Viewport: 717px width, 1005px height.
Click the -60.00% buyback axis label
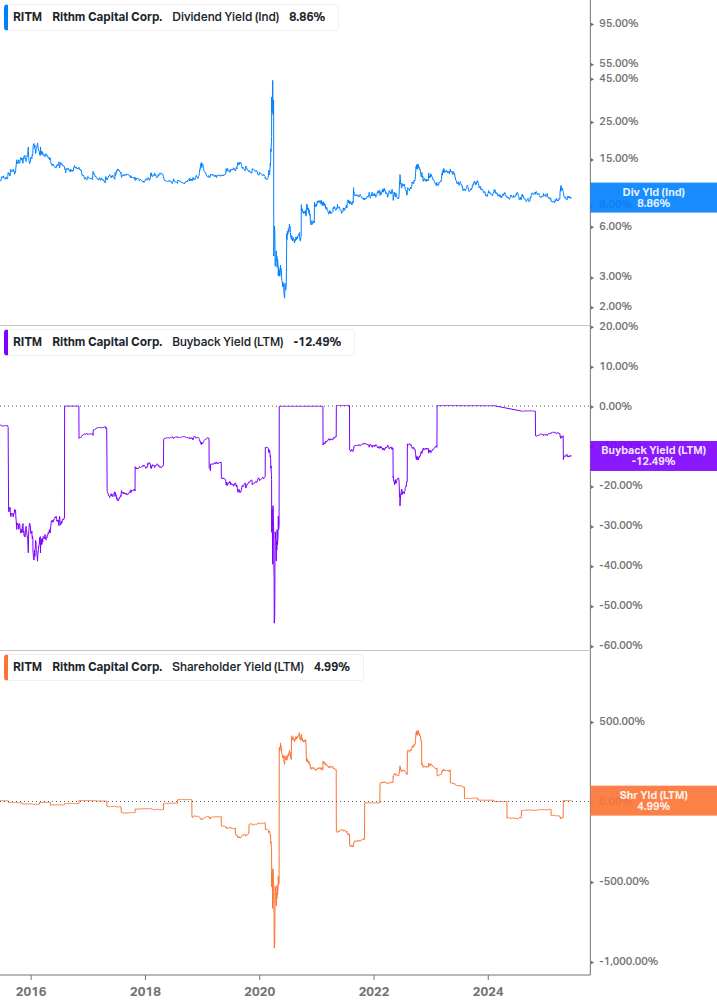(620, 646)
